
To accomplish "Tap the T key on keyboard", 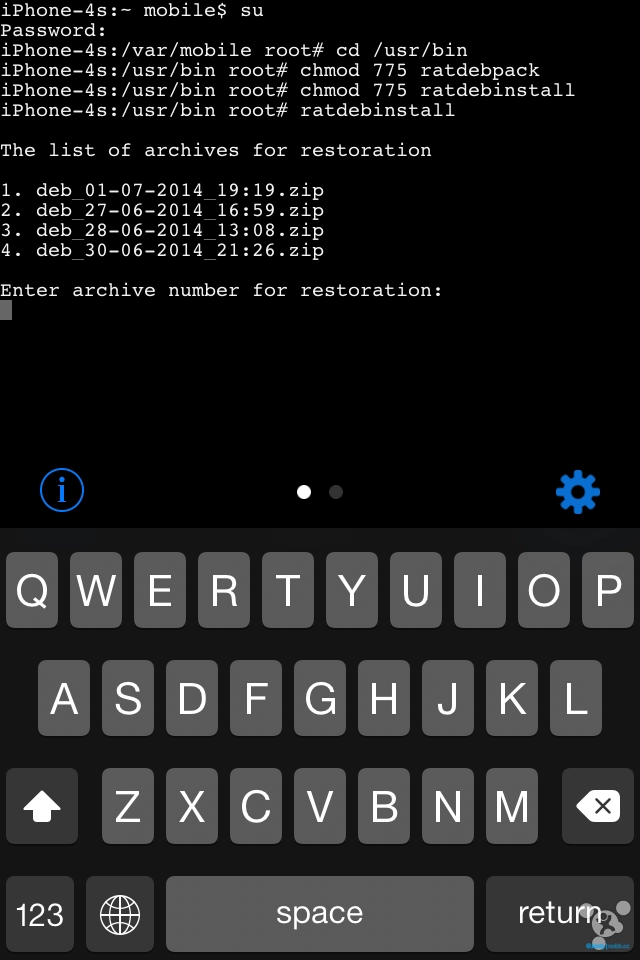I will click(288, 591).
